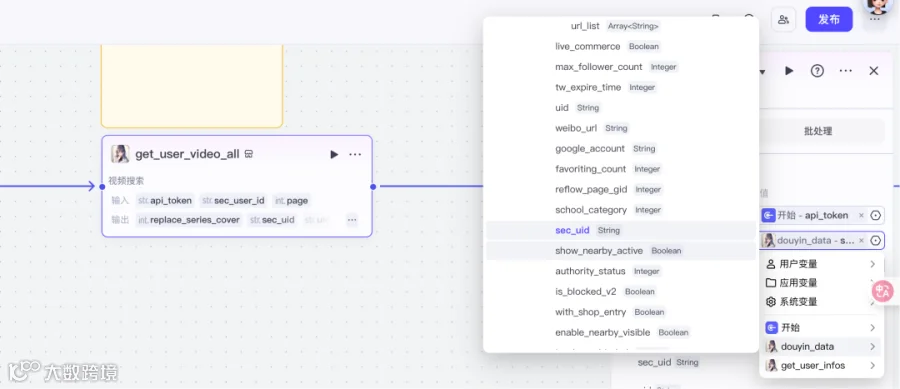The height and width of the screenshot is (389, 900).
Task: Pick show_nearby_active Boolean from list
Action: tap(620, 251)
